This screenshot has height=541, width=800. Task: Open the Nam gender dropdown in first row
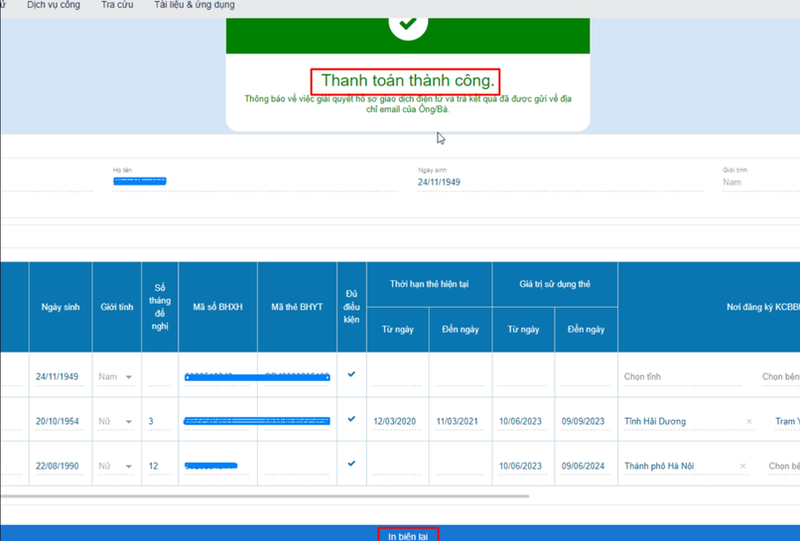[x=116, y=377]
